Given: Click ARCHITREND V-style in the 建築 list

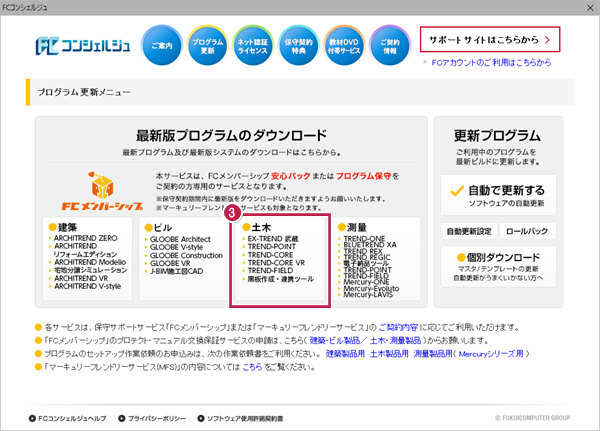Looking at the screenshot, I should click(x=88, y=286).
